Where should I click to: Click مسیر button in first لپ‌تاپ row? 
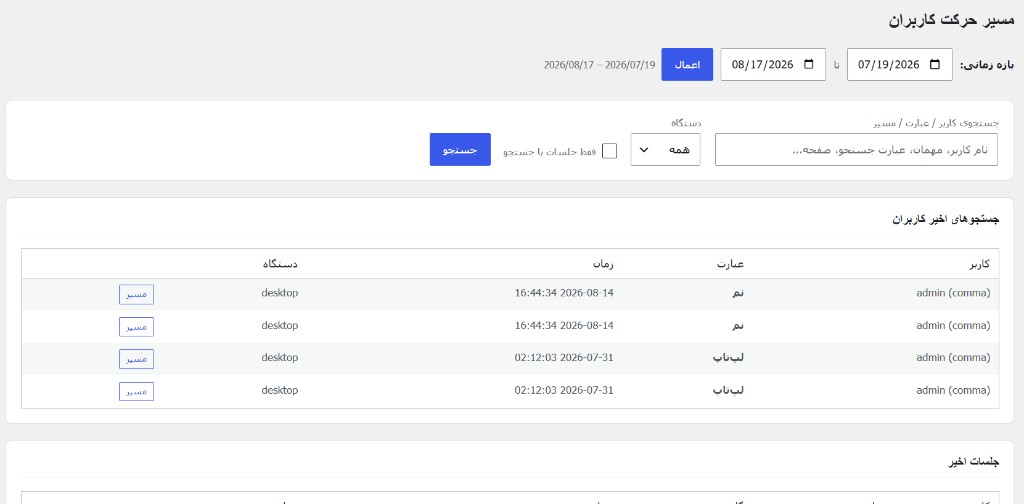(136, 359)
